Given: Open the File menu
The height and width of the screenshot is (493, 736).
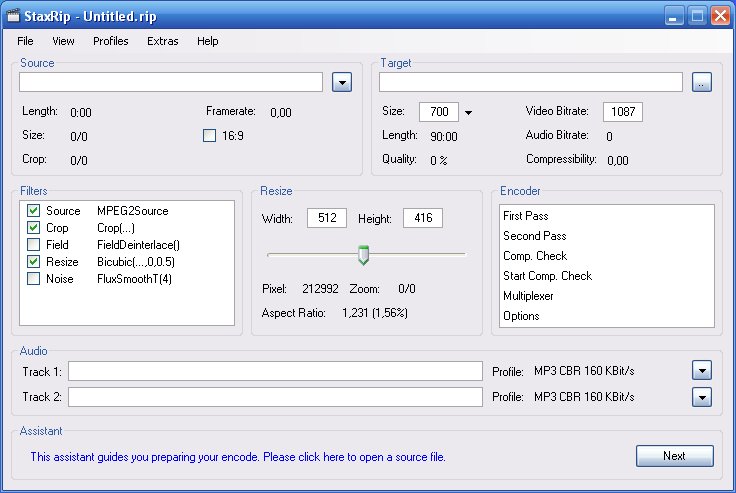Looking at the screenshot, I should coord(25,41).
